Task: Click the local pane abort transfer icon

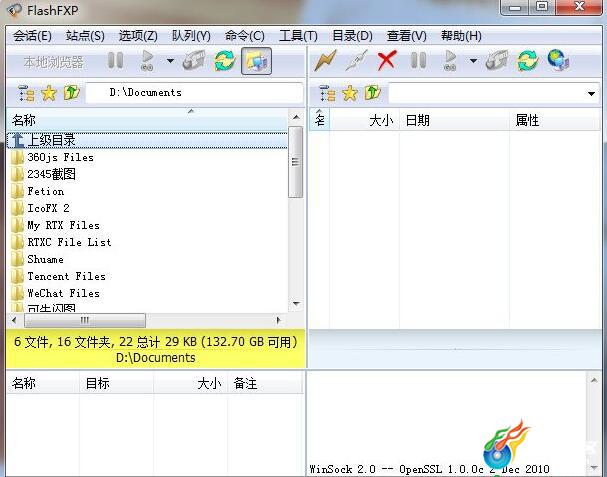Action: [x=194, y=61]
